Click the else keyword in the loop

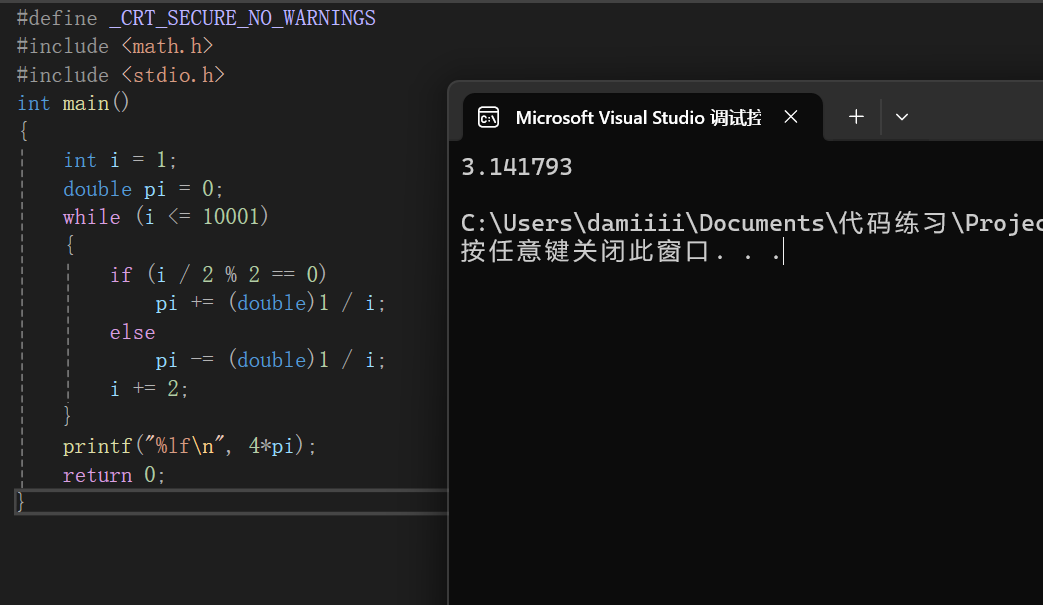point(133,332)
